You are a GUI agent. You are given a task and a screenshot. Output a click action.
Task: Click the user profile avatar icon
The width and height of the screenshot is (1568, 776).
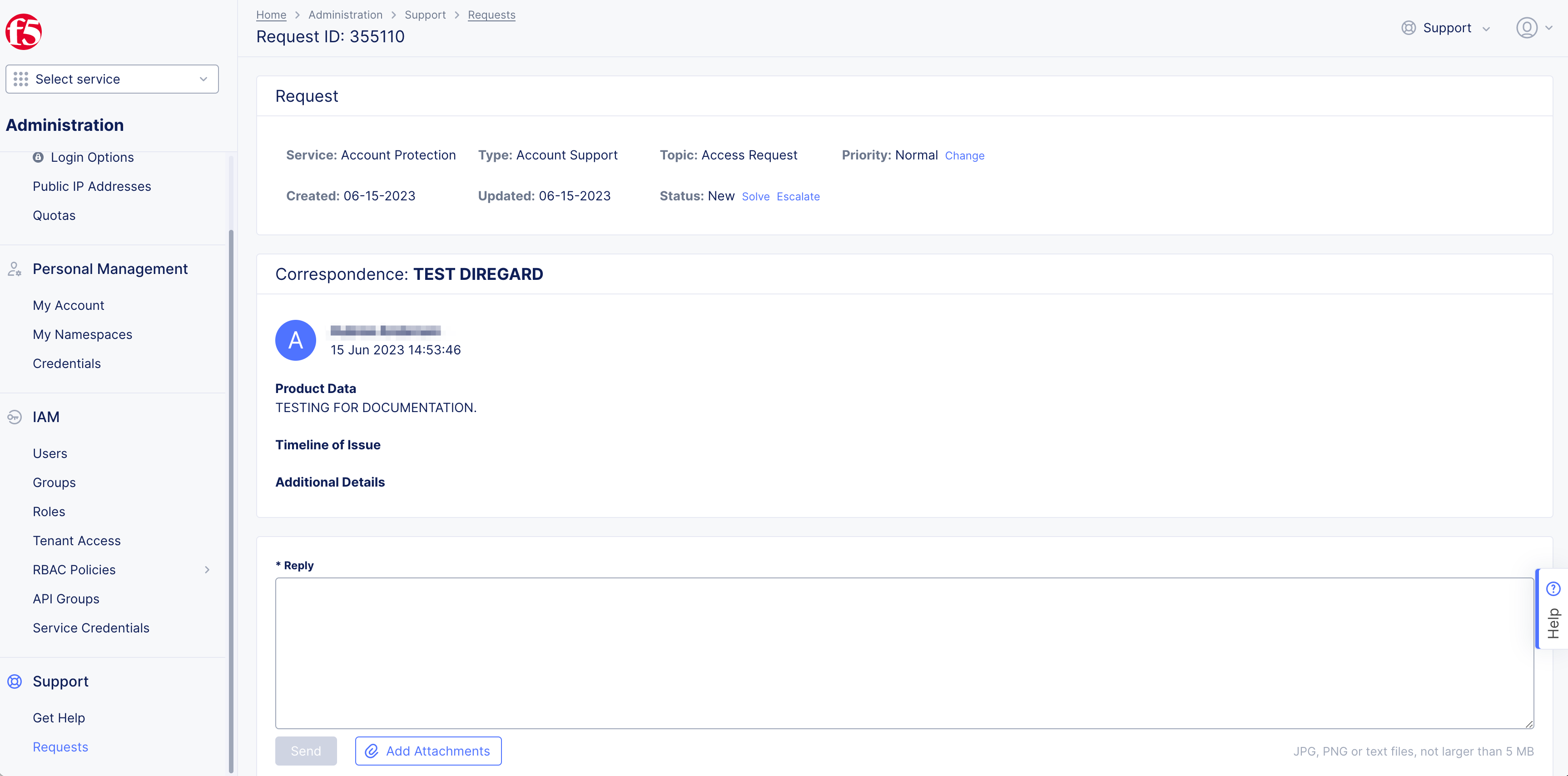pyautogui.click(x=1526, y=28)
